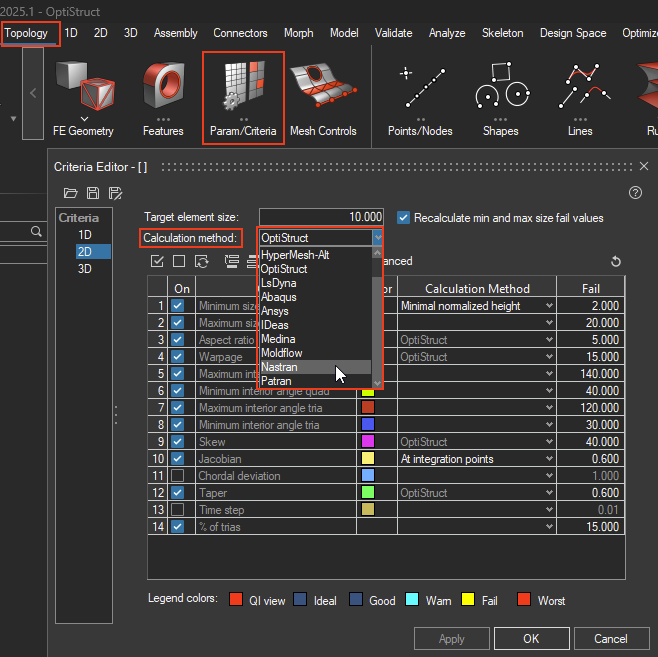The width and height of the screenshot is (658, 657).
Task: Click the Fail legend yellow swatch
Action: click(467, 599)
